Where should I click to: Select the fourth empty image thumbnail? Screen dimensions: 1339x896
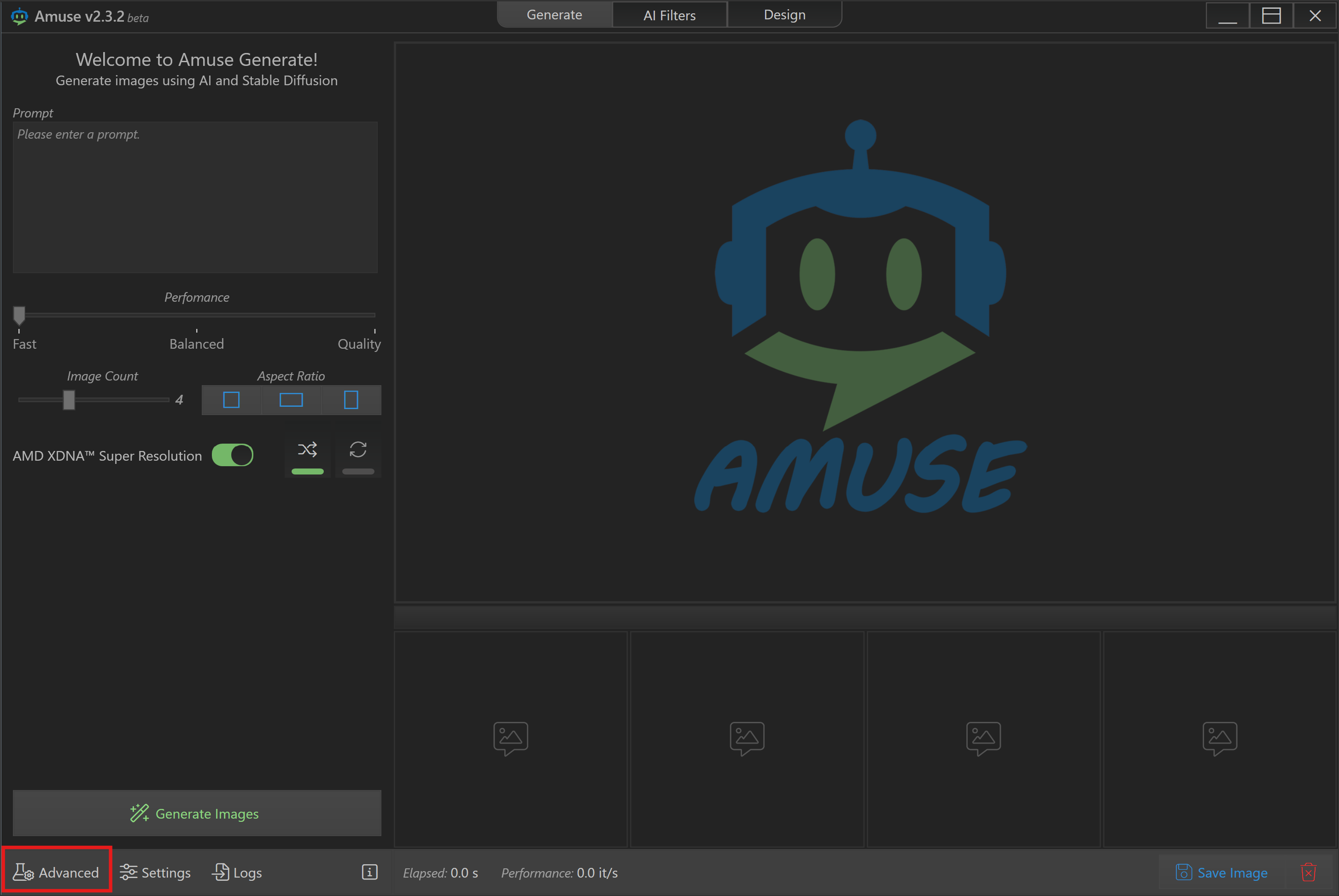click(1220, 739)
